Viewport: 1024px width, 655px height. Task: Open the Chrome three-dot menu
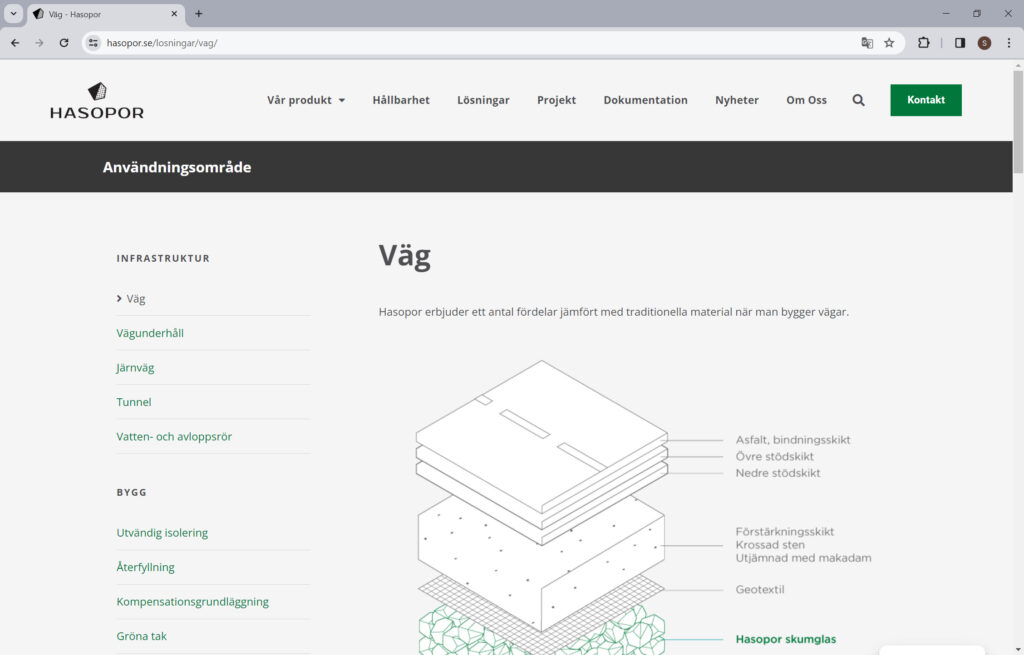[1009, 43]
